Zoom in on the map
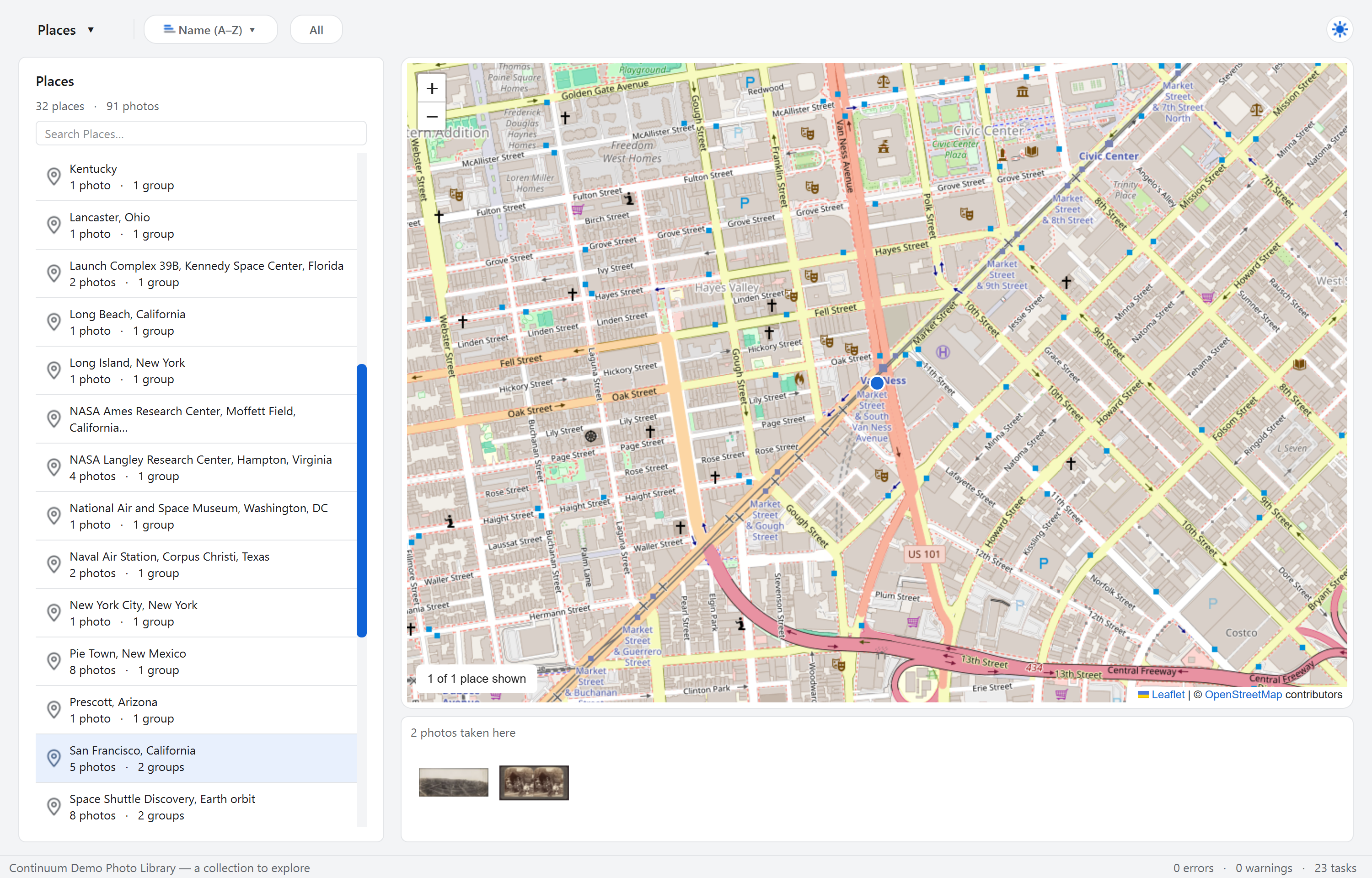The width and height of the screenshot is (1372, 878). click(x=432, y=88)
